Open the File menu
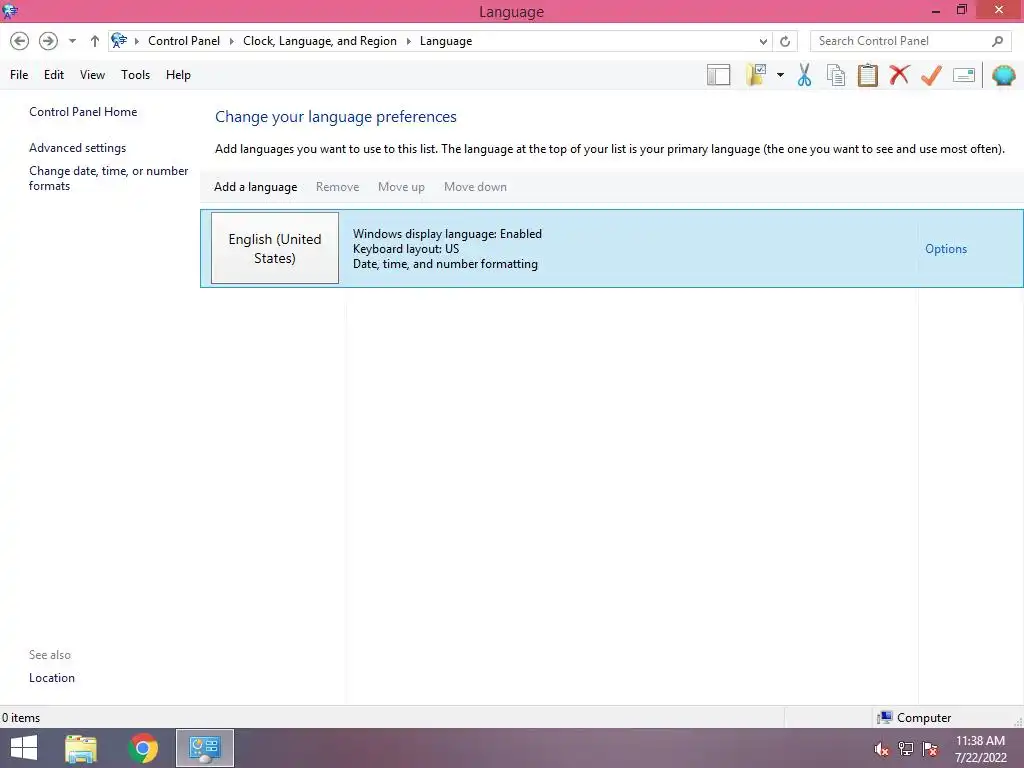The image size is (1024, 768). click(19, 75)
